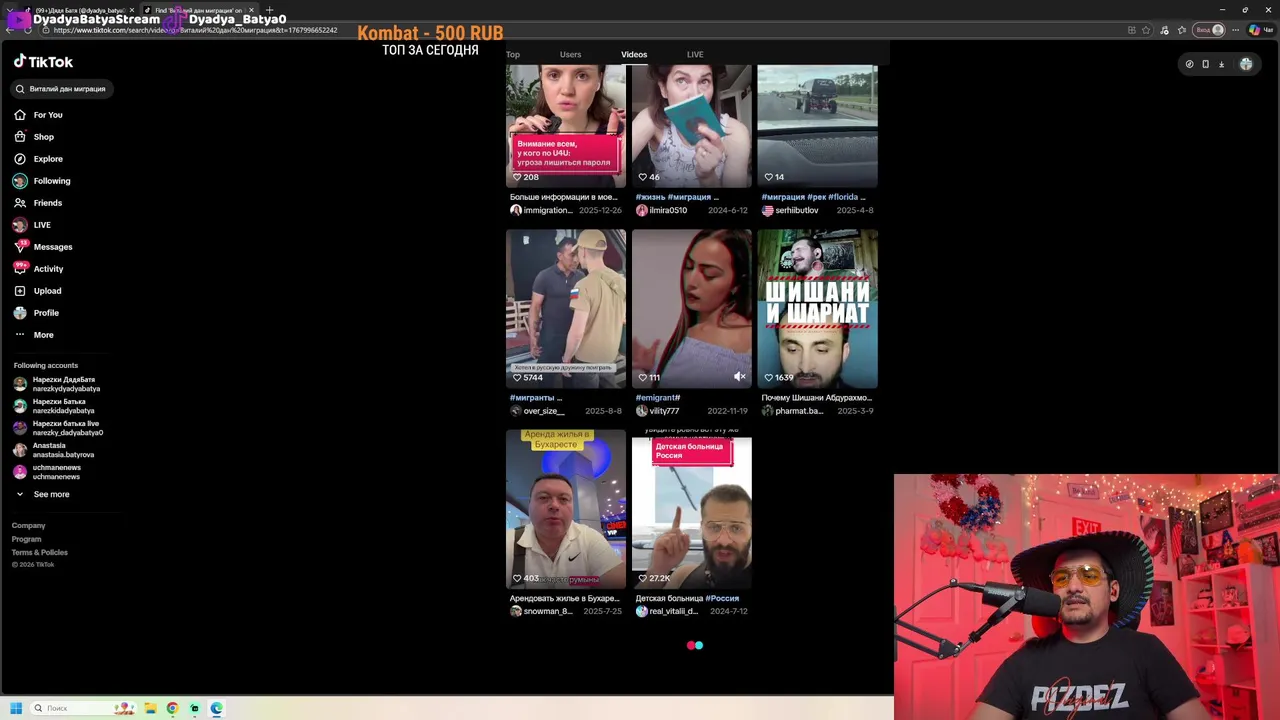Screen dimensions: 1280x720
Task: Click the #мигранты hashtag
Action: [x=532, y=398]
